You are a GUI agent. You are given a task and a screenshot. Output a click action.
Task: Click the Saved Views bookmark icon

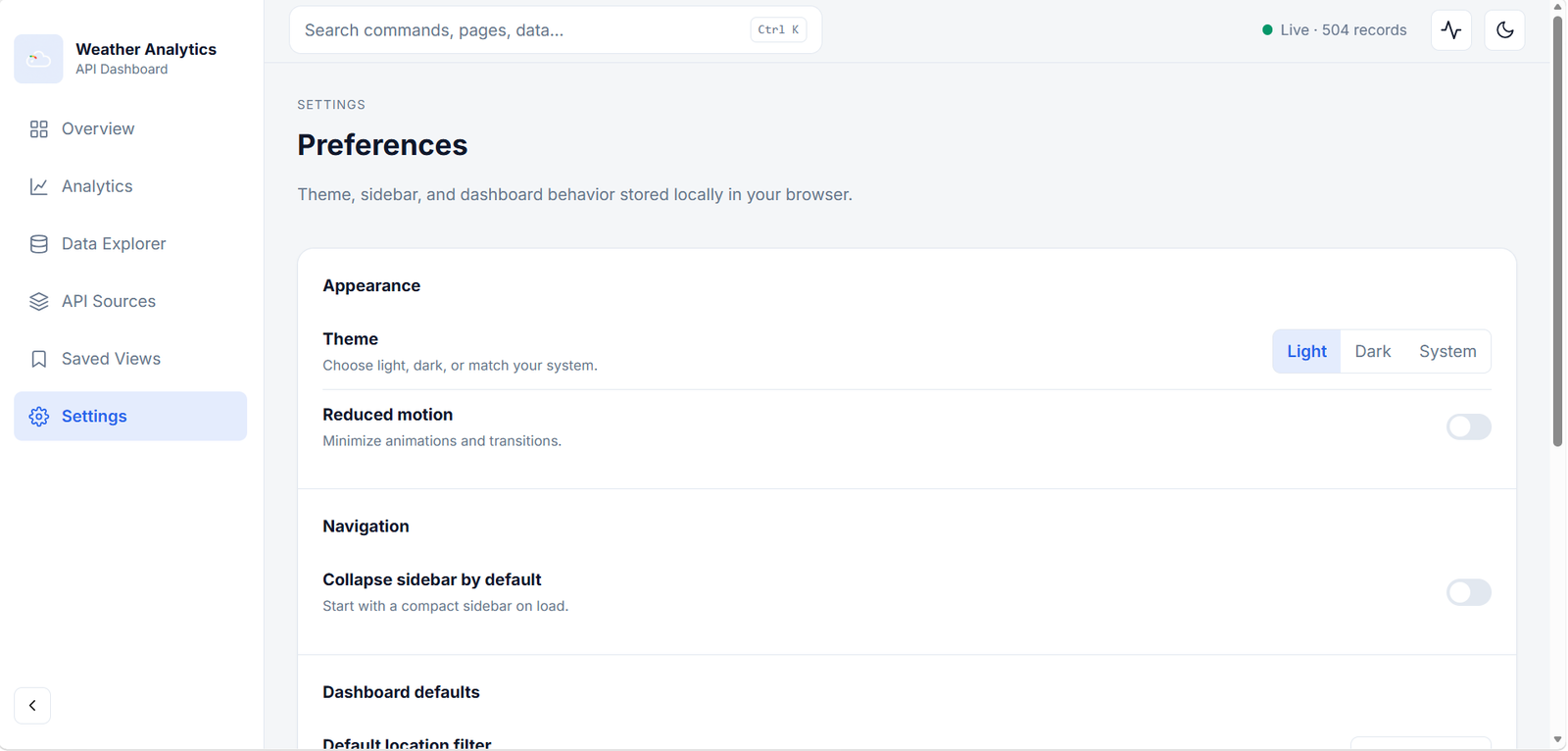(x=39, y=359)
